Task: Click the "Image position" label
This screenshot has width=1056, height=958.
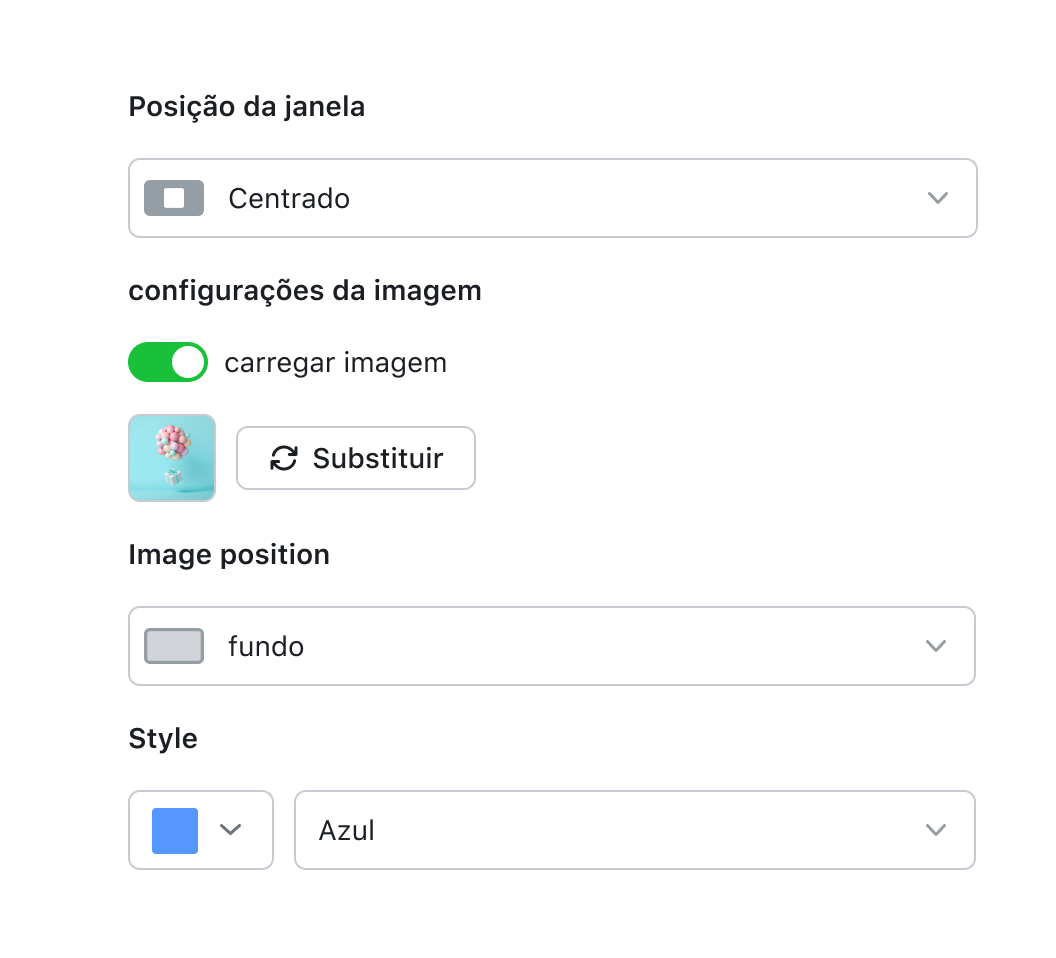Action: pyautogui.click(x=229, y=554)
